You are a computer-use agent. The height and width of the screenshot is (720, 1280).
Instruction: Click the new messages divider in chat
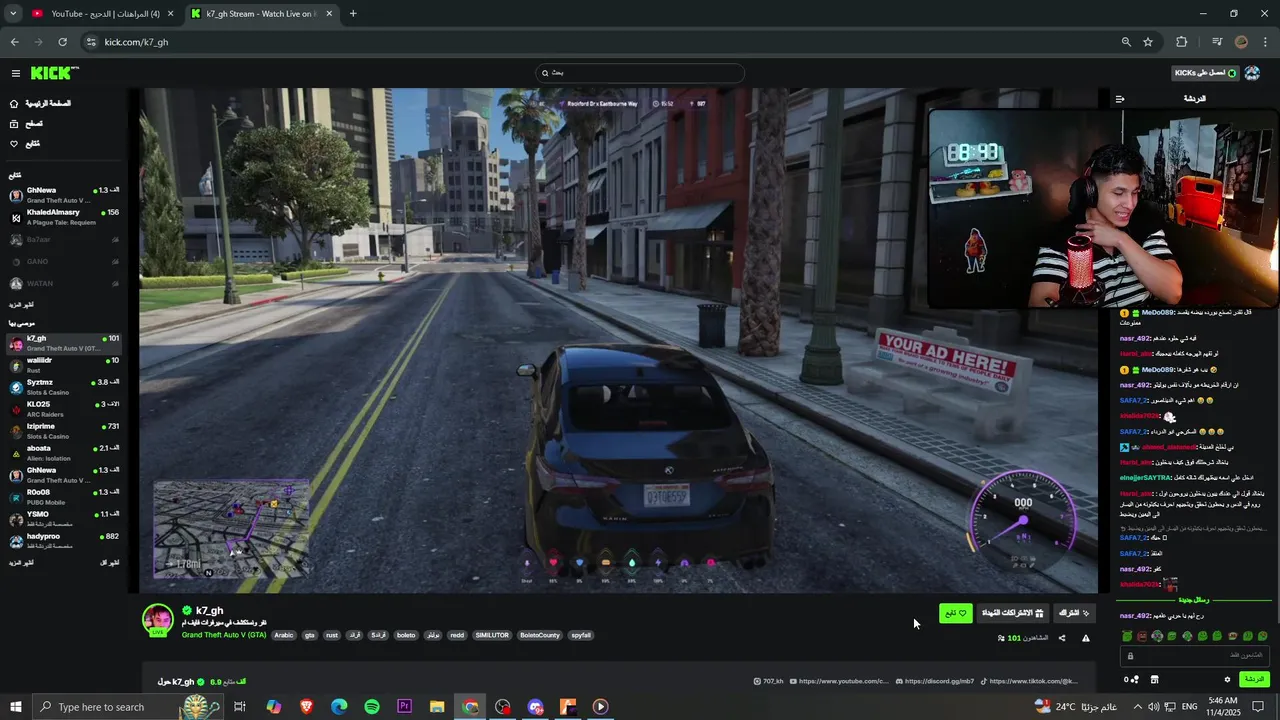coord(1195,600)
